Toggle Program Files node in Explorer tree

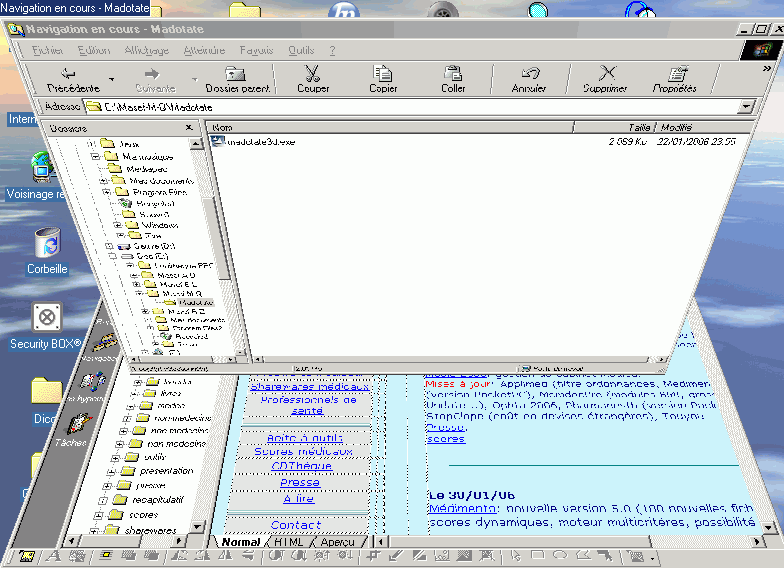pos(106,192)
